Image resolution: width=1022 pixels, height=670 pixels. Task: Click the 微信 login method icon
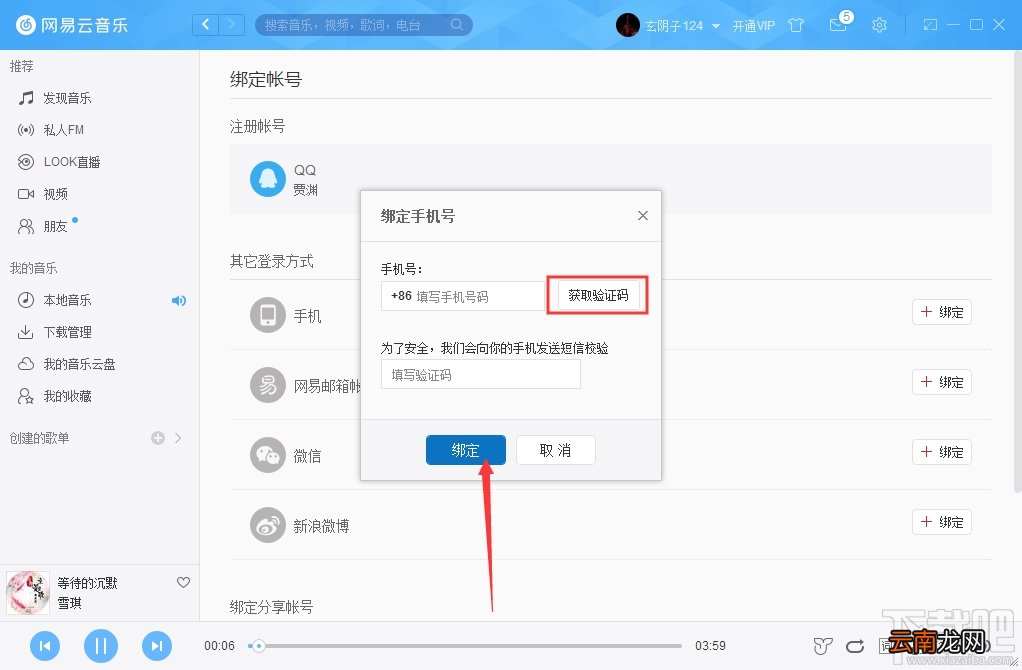click(x=268, y=455)
